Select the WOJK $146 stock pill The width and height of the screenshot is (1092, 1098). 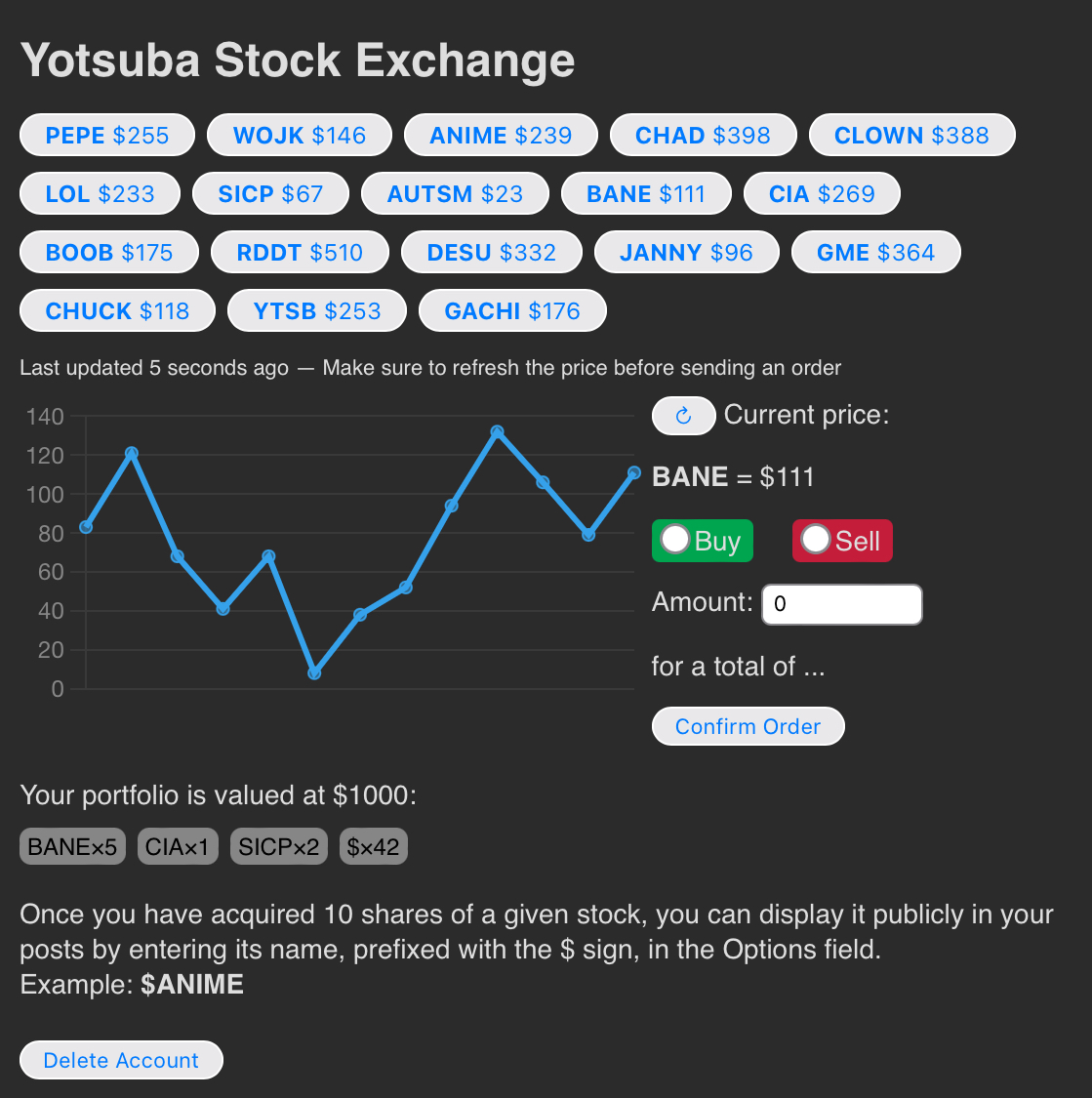(x=299, y=135)
